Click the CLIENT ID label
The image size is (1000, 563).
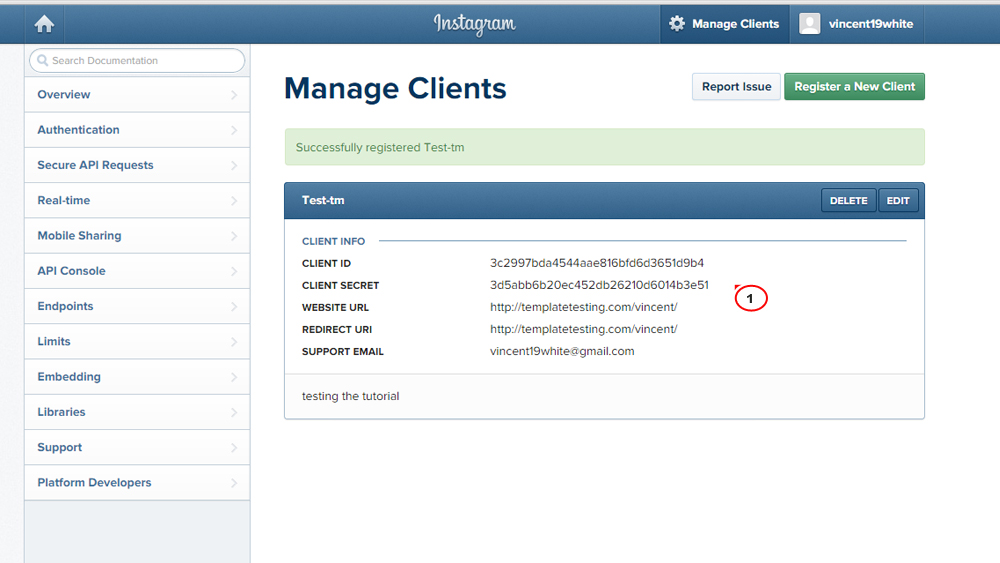pos(327,263)
